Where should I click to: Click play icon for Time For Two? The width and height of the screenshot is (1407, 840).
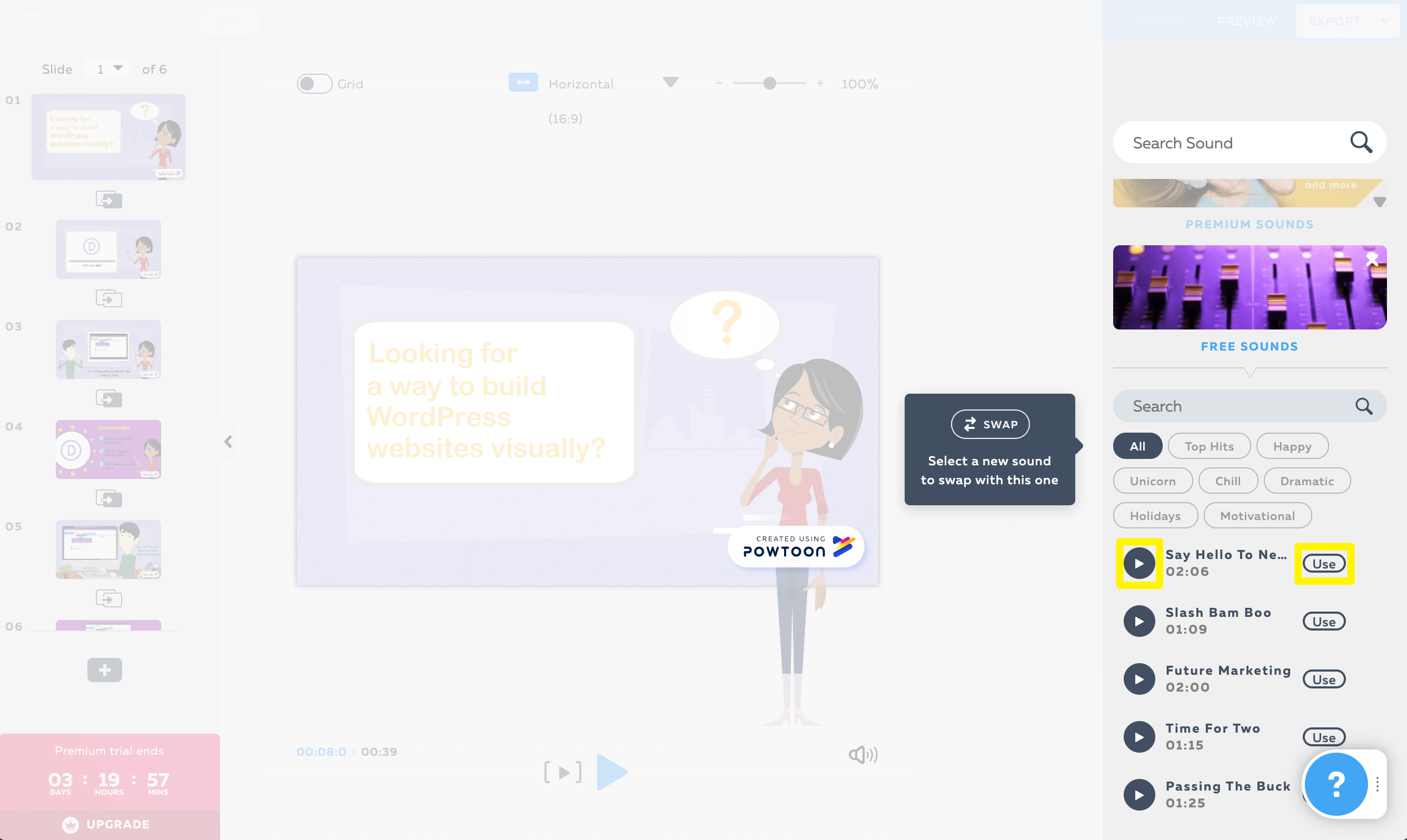coord(1140,737)
